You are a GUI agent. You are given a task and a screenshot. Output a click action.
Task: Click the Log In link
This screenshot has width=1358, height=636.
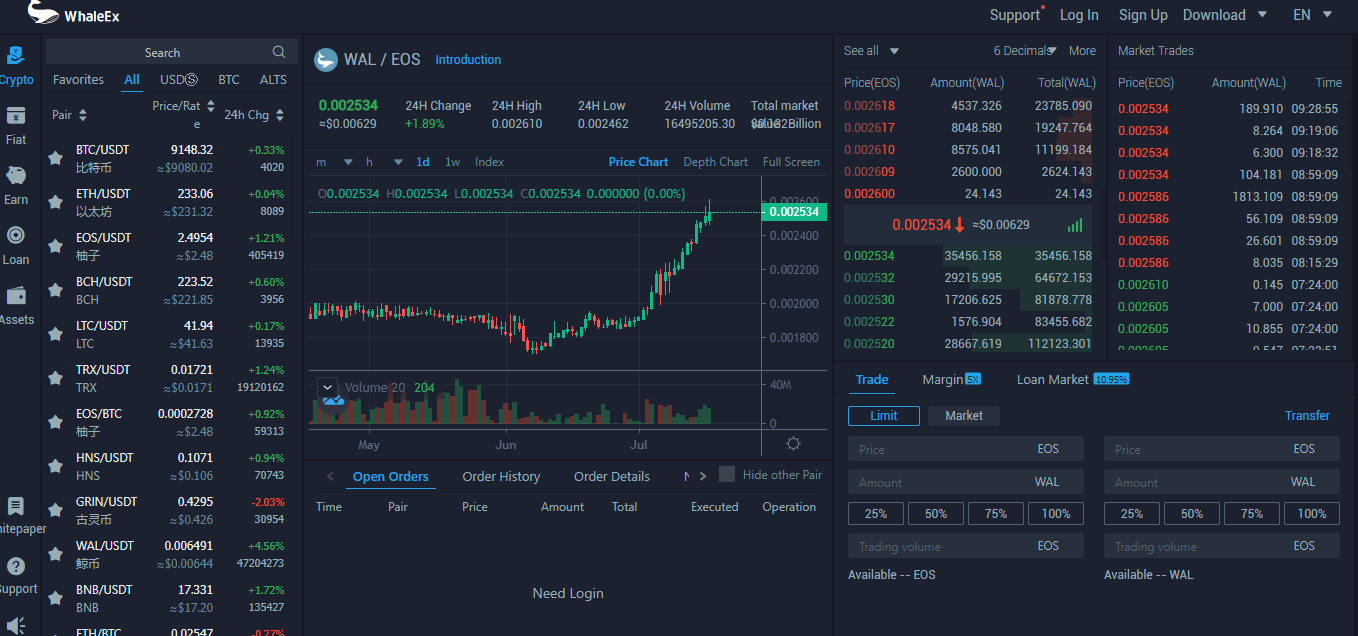[1079, 15]
